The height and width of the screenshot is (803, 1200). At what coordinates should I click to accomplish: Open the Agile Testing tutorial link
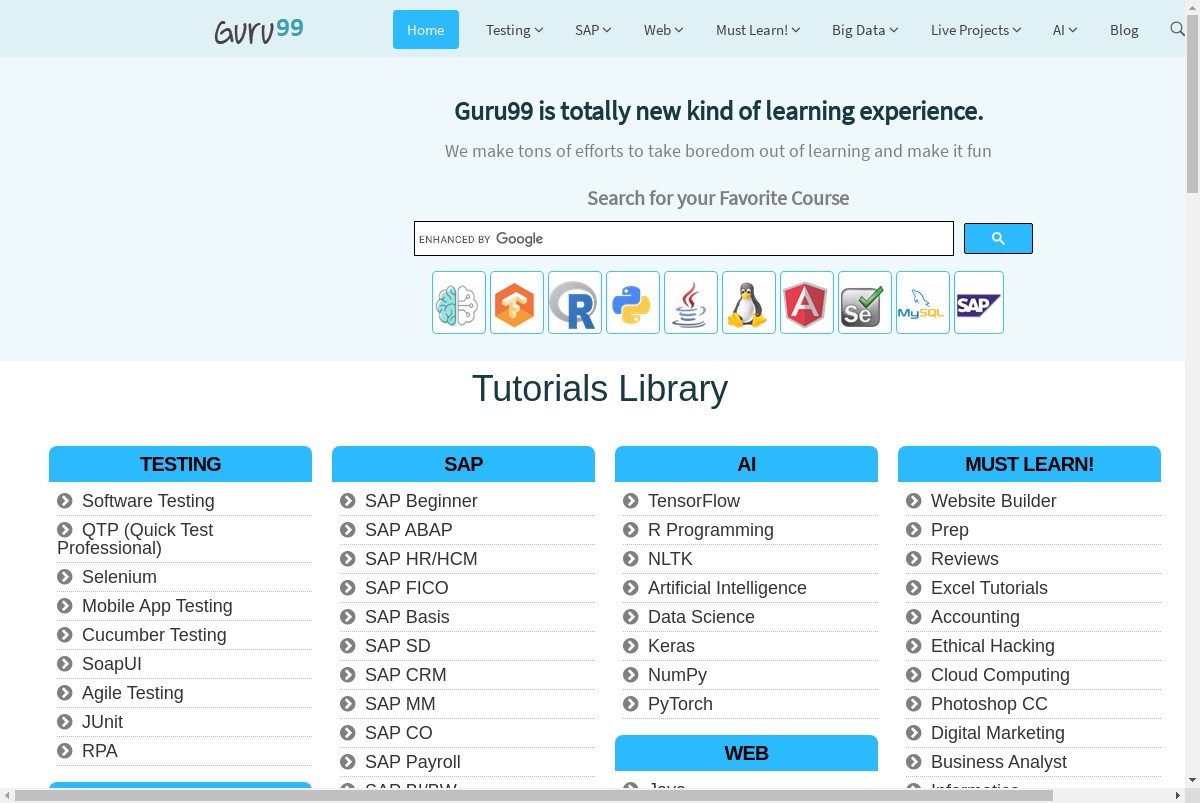point(132,693)
